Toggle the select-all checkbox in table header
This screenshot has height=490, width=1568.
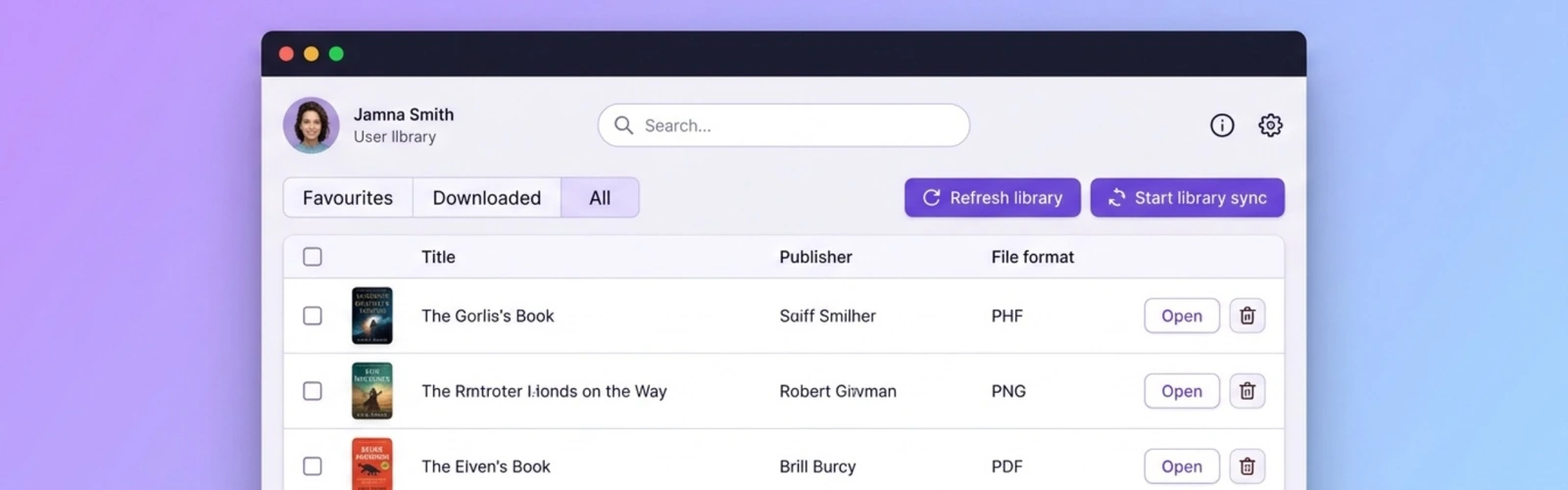click(312, 257)
